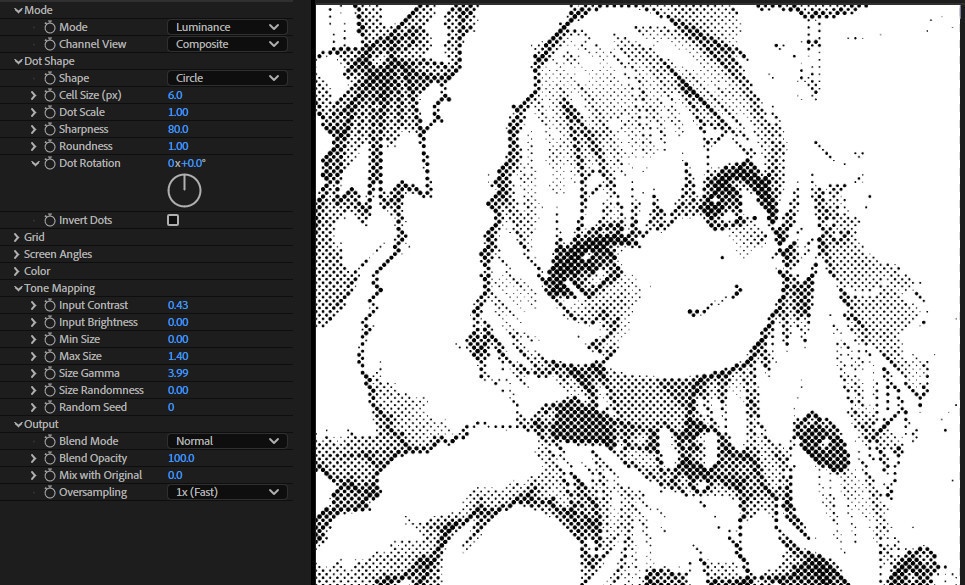Click Mix with Original value 0.0

(x=175, y=476)
